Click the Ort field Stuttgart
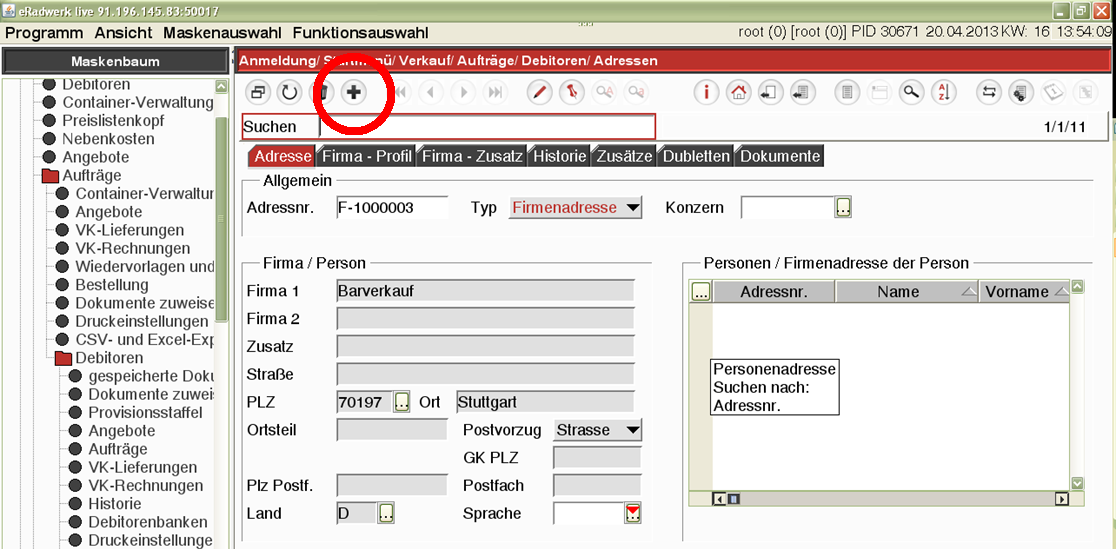 (x=544, y=402)
